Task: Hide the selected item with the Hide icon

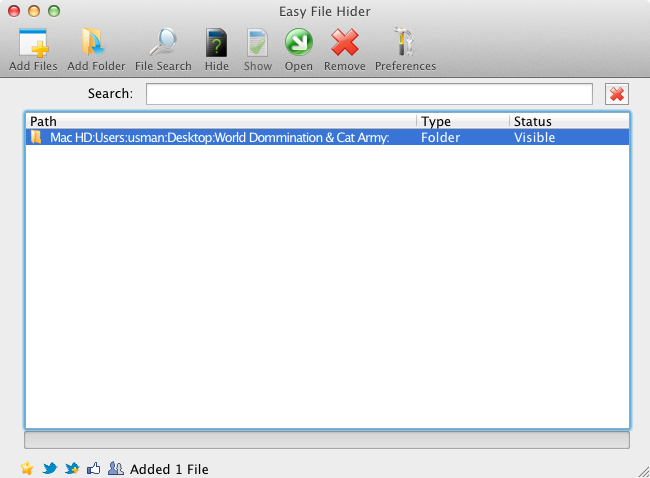Action: tap(216, 42)
